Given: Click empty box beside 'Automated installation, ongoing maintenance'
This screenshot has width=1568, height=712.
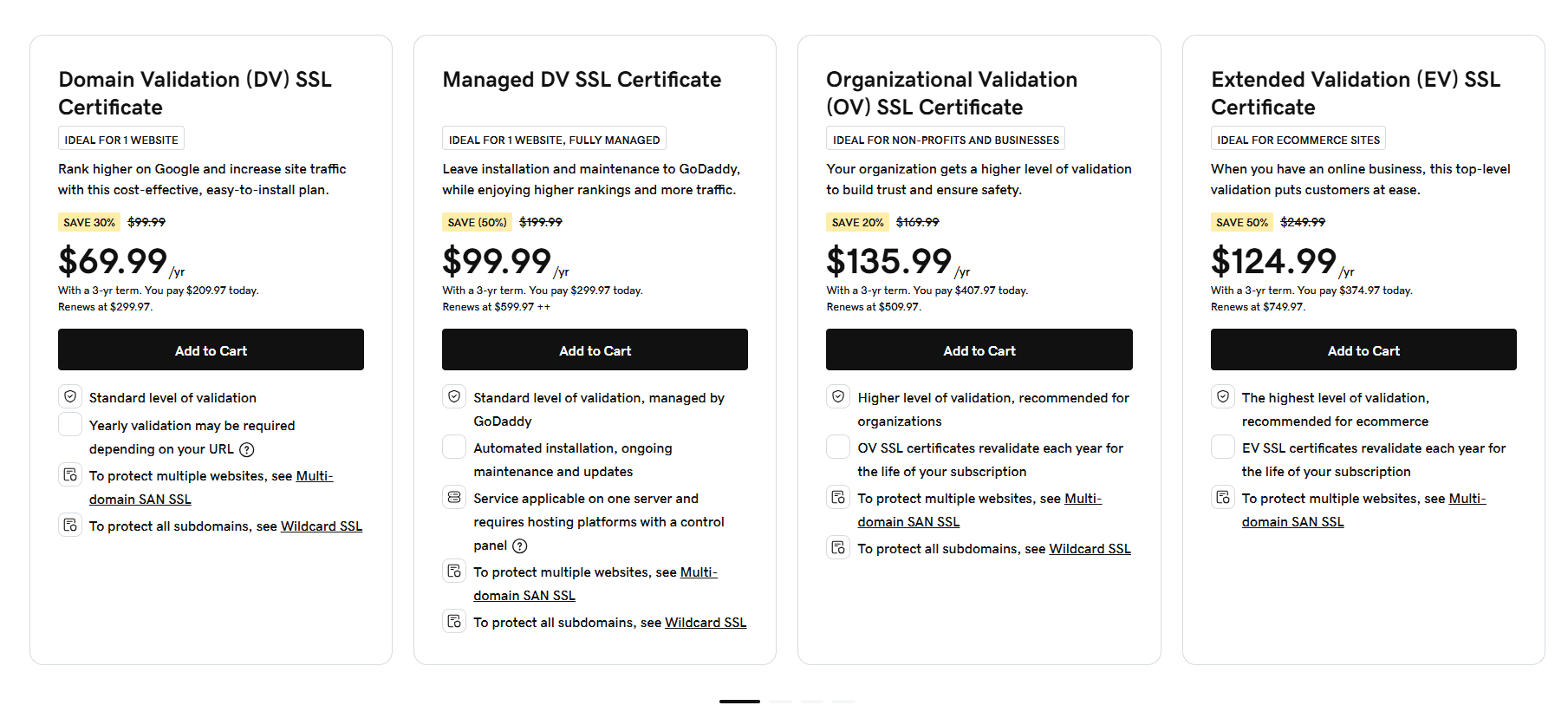Looking at the screenshot, I should point(454,447).
